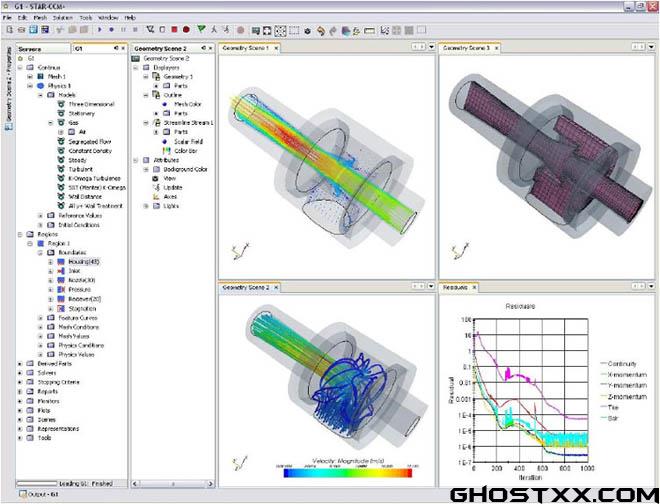
Task: Click the Physics 1 continuum icon
Action: click(x=40, y=86)
